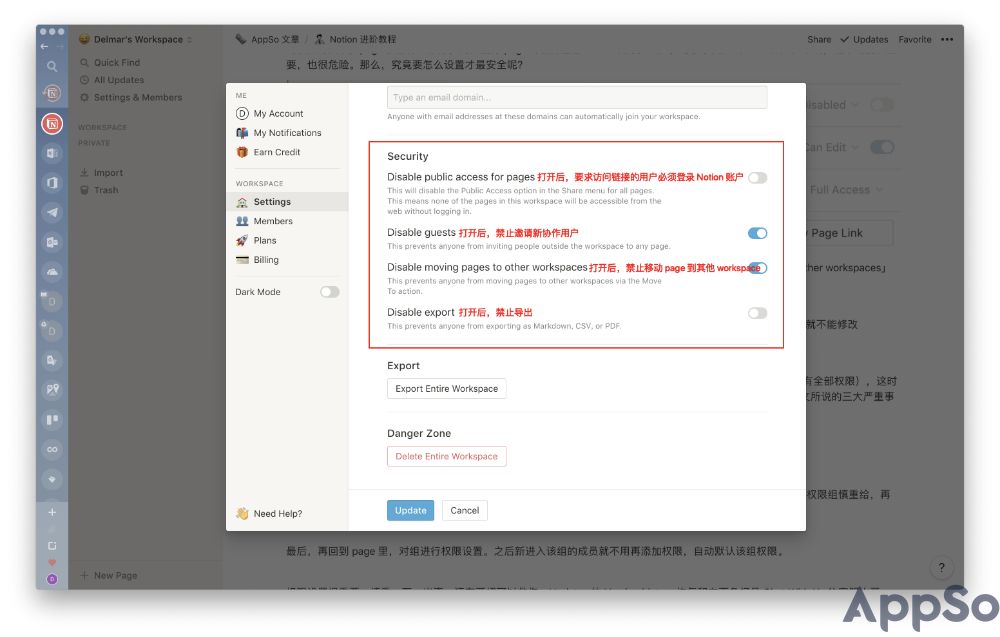This screenshot has height=637, width=1000.
Task: Click the Trash bin icon in Notion sidebar
Action: point(84,190)
